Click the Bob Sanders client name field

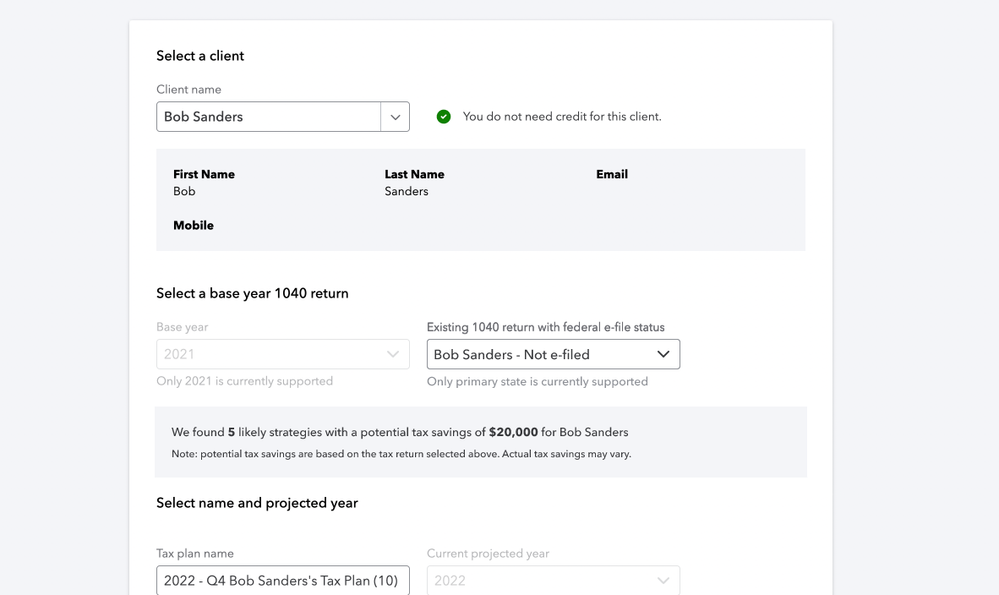(268, 117)
